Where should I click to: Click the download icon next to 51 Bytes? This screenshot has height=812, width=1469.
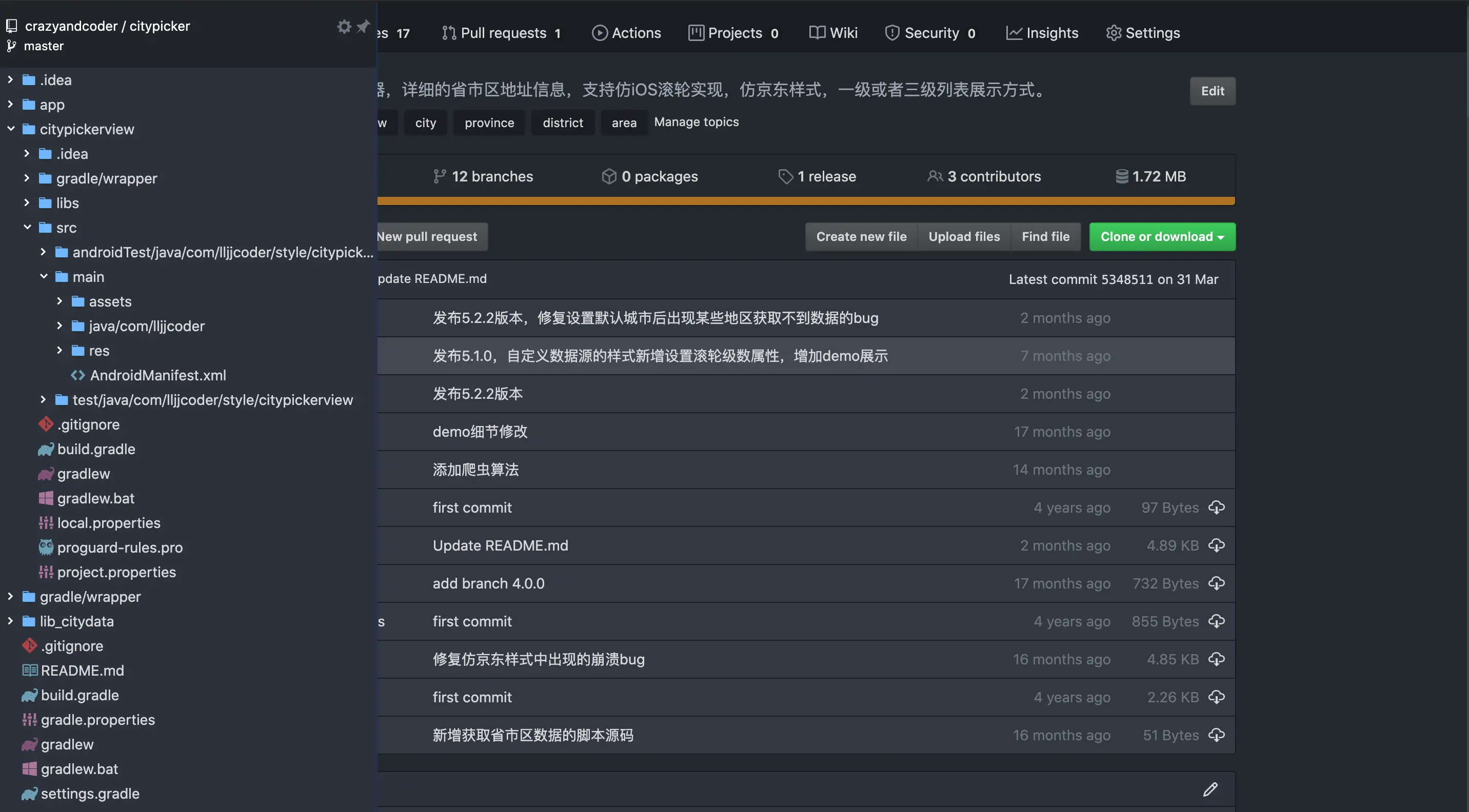1216,735
